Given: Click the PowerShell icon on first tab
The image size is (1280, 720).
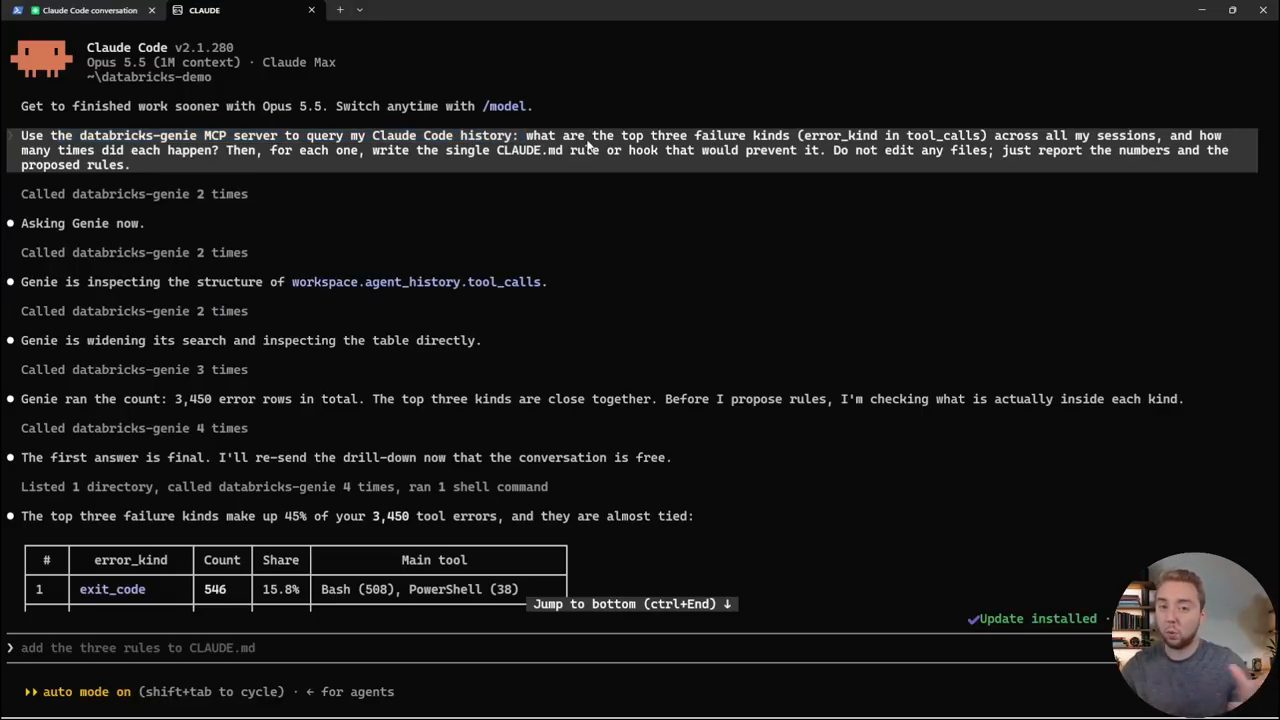Looking at the screenshot, I should [x=18, y=10].
